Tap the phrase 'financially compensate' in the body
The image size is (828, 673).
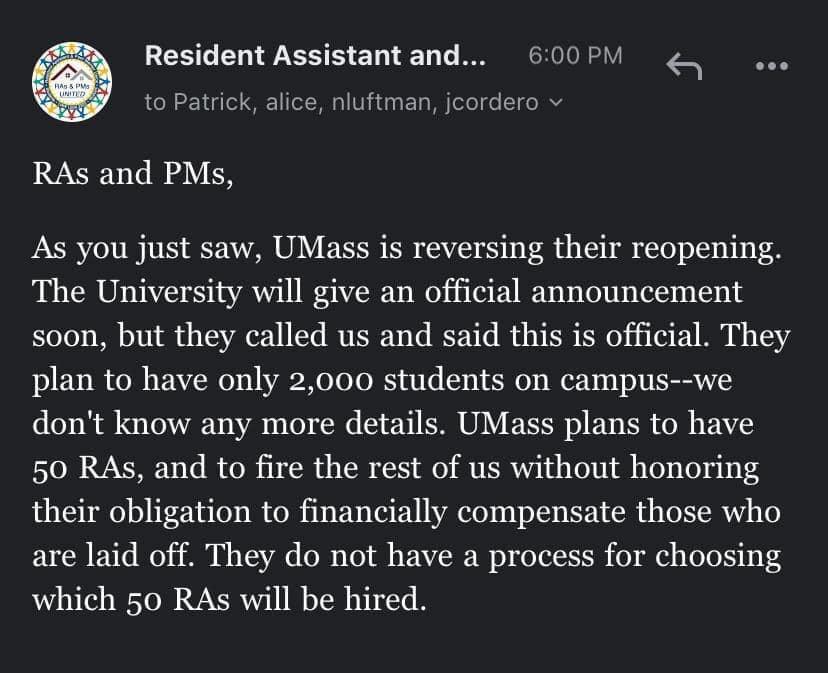[462, 512]
